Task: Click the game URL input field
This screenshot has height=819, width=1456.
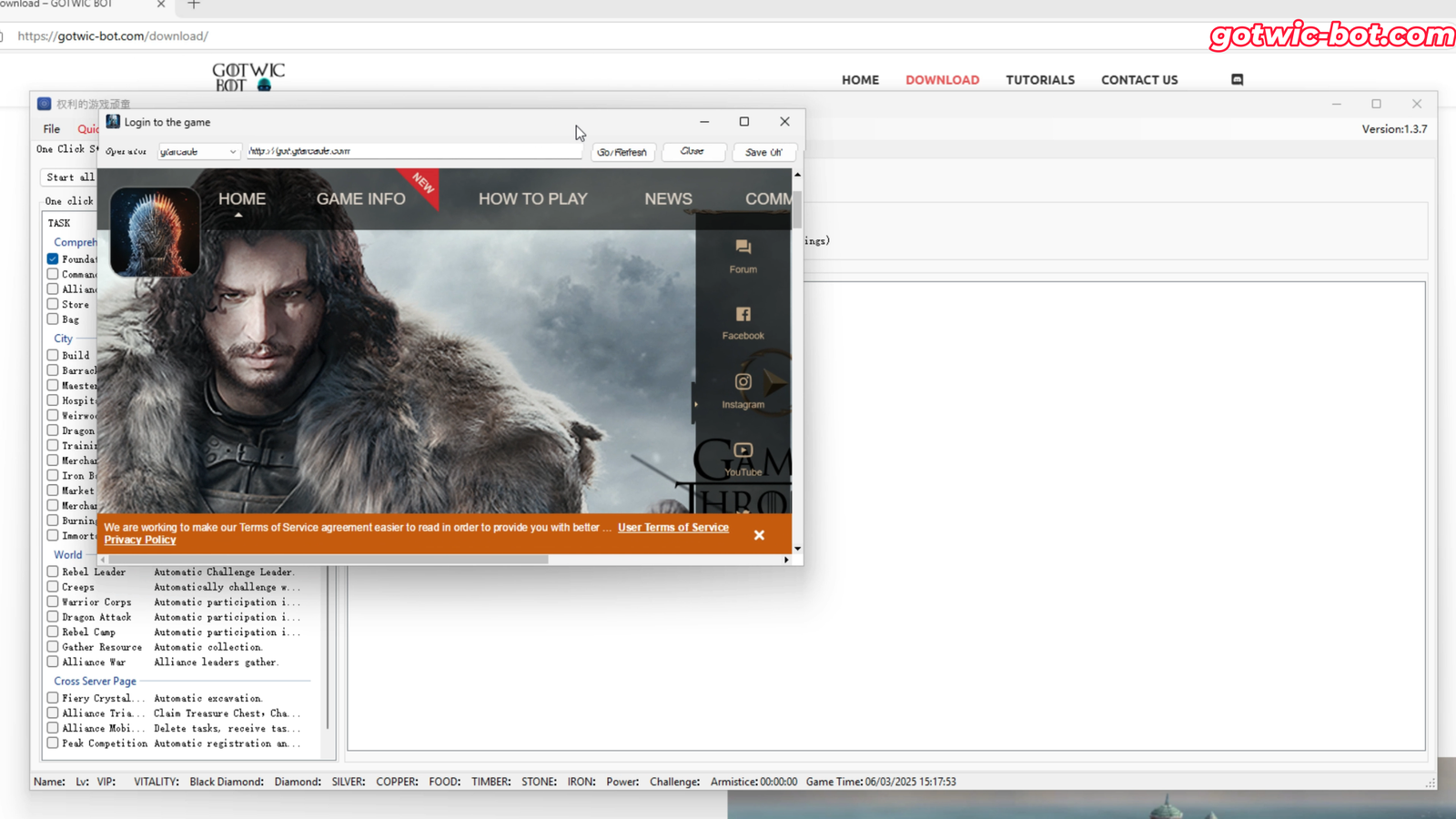Action: tap(414, 151)
